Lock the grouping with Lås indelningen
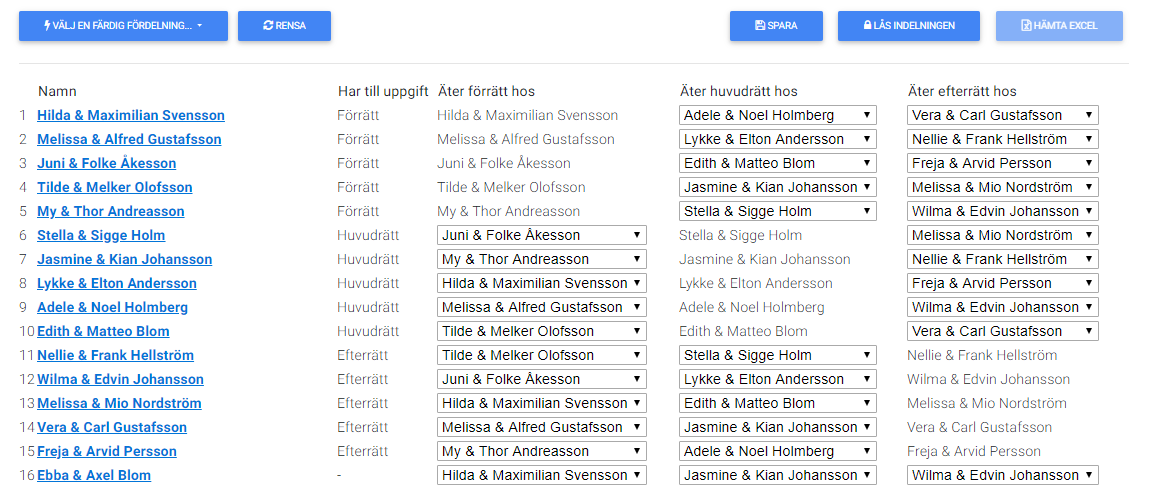This screenshot has width=1170, height=503. [909, 26]
